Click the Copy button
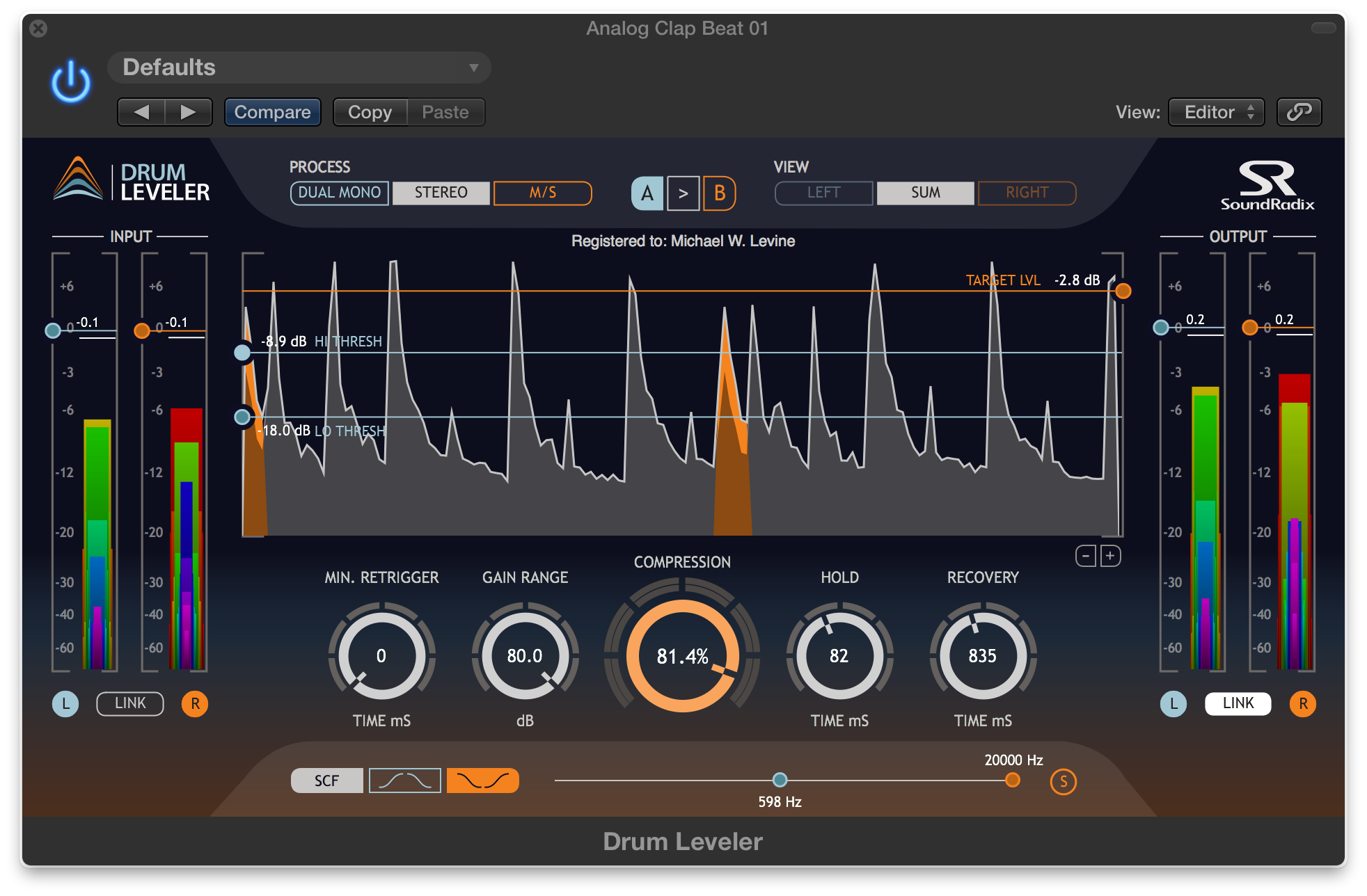Screen dimensions: 1367x896 [370, 112]
